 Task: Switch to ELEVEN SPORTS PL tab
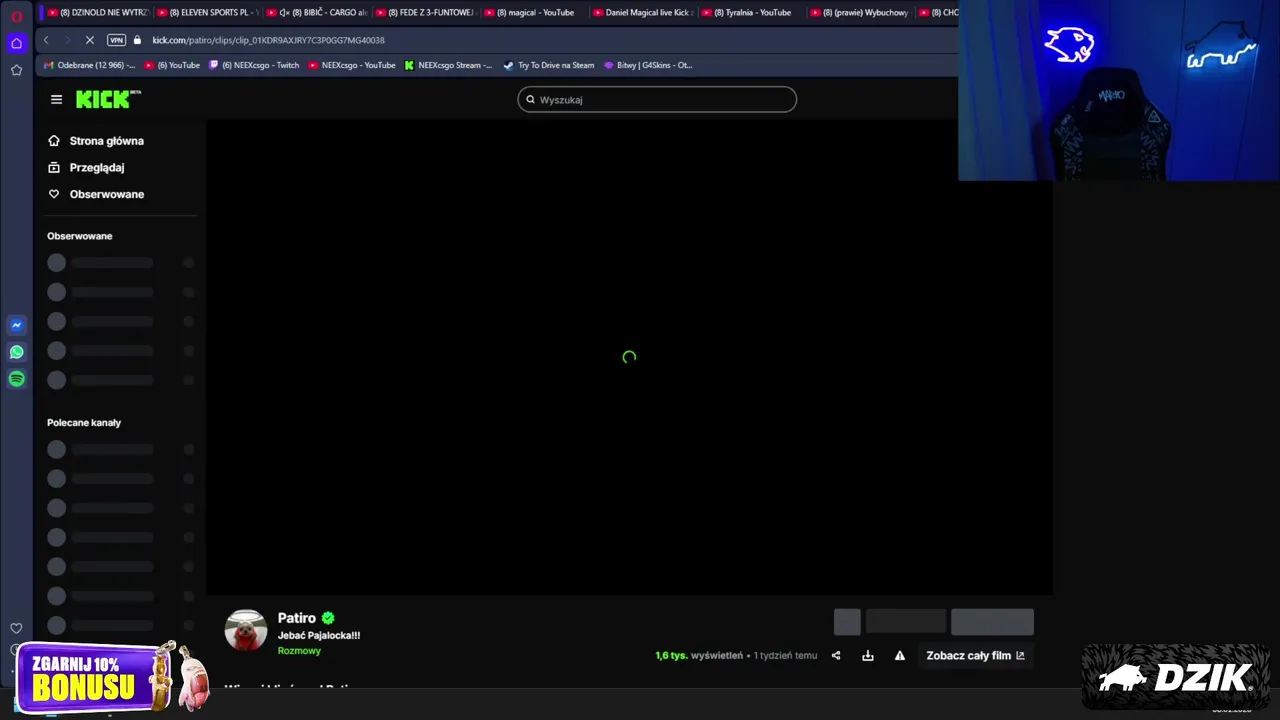click(x=207, y=13)
